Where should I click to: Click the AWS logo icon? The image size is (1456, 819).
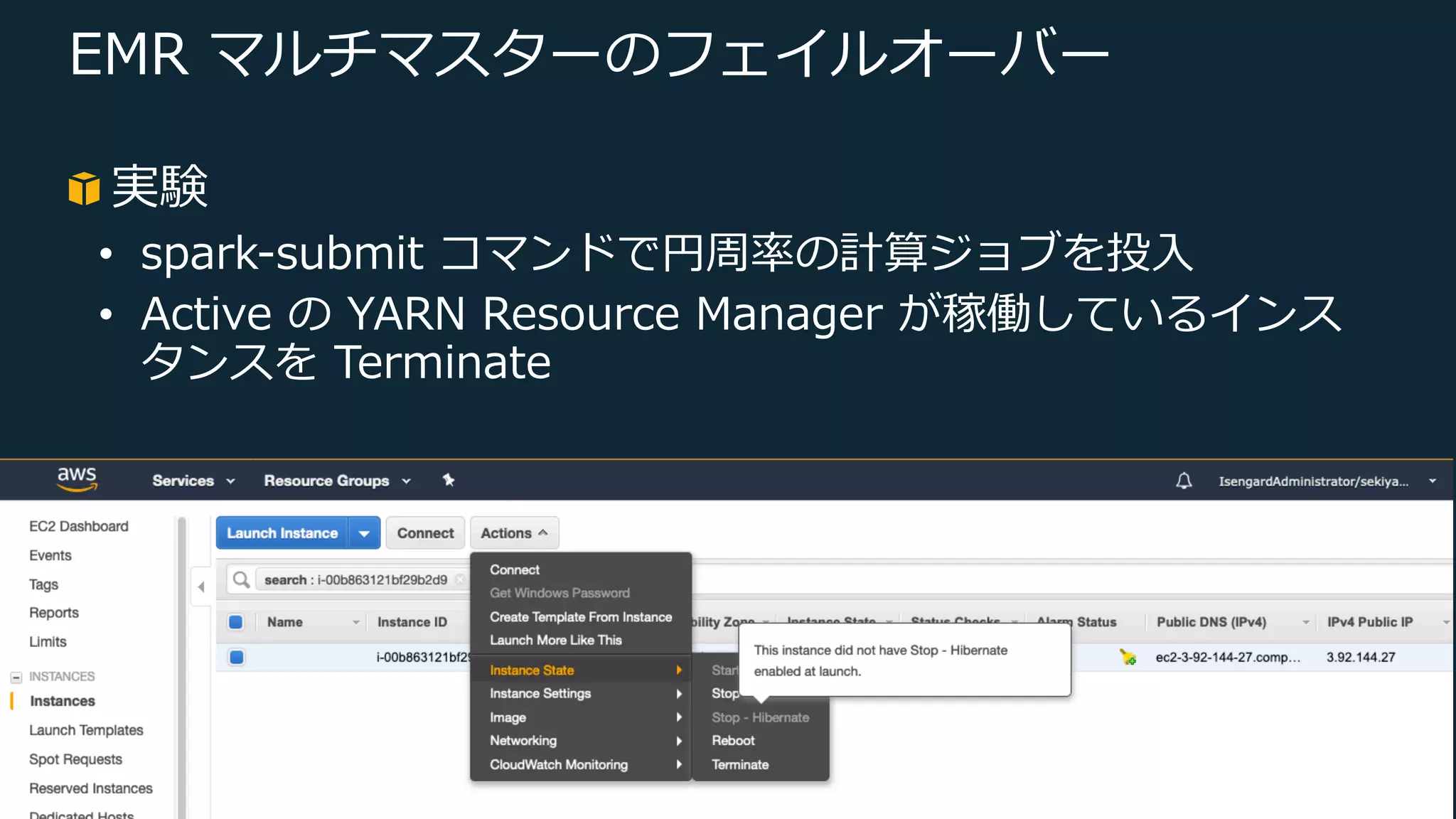(x=77, y=480)
